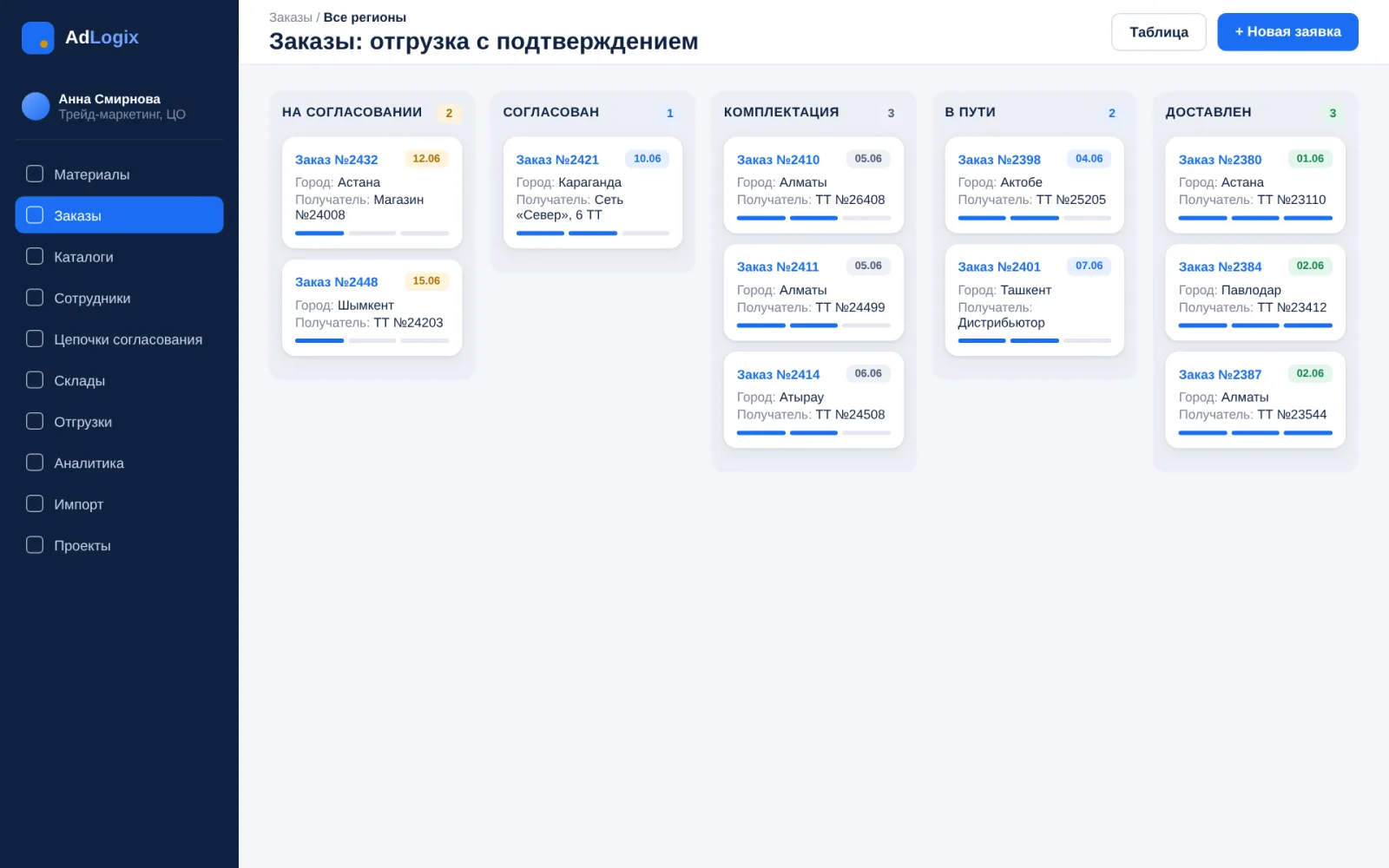Click the icon next to Отгрузки

(35, 421)
